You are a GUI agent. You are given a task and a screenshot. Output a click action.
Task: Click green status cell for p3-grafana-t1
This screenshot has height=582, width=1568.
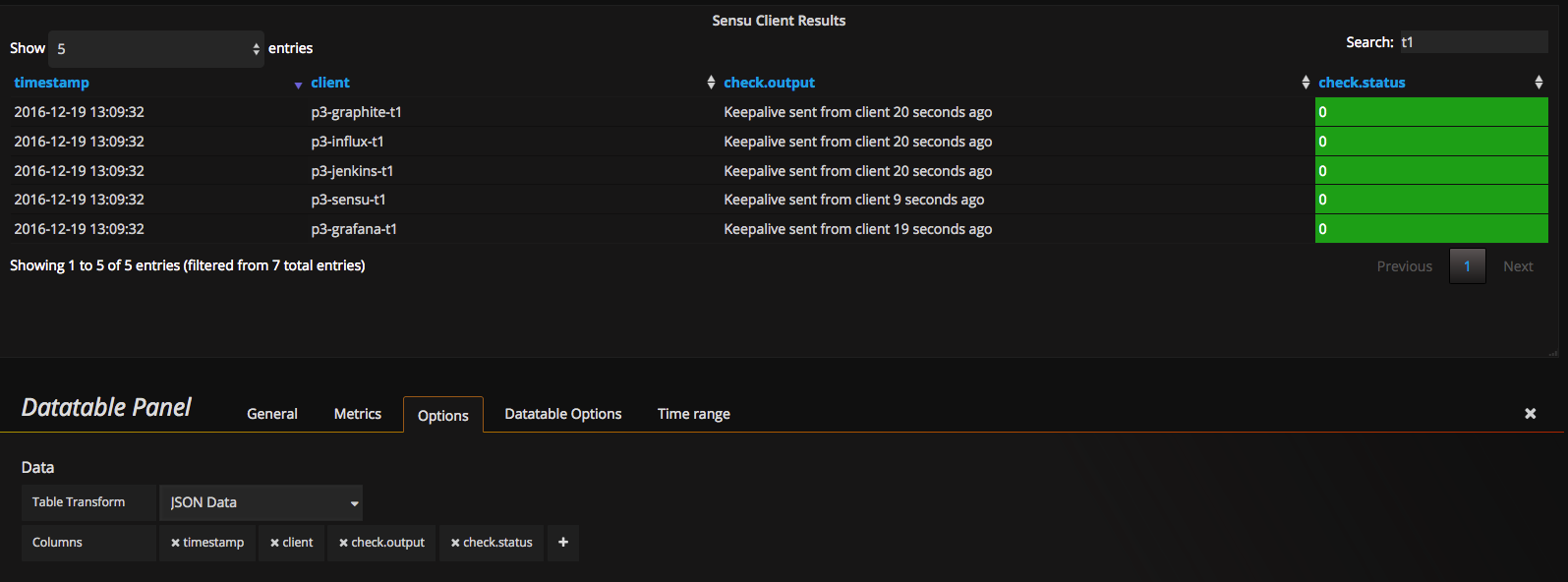coord(1431,229)
